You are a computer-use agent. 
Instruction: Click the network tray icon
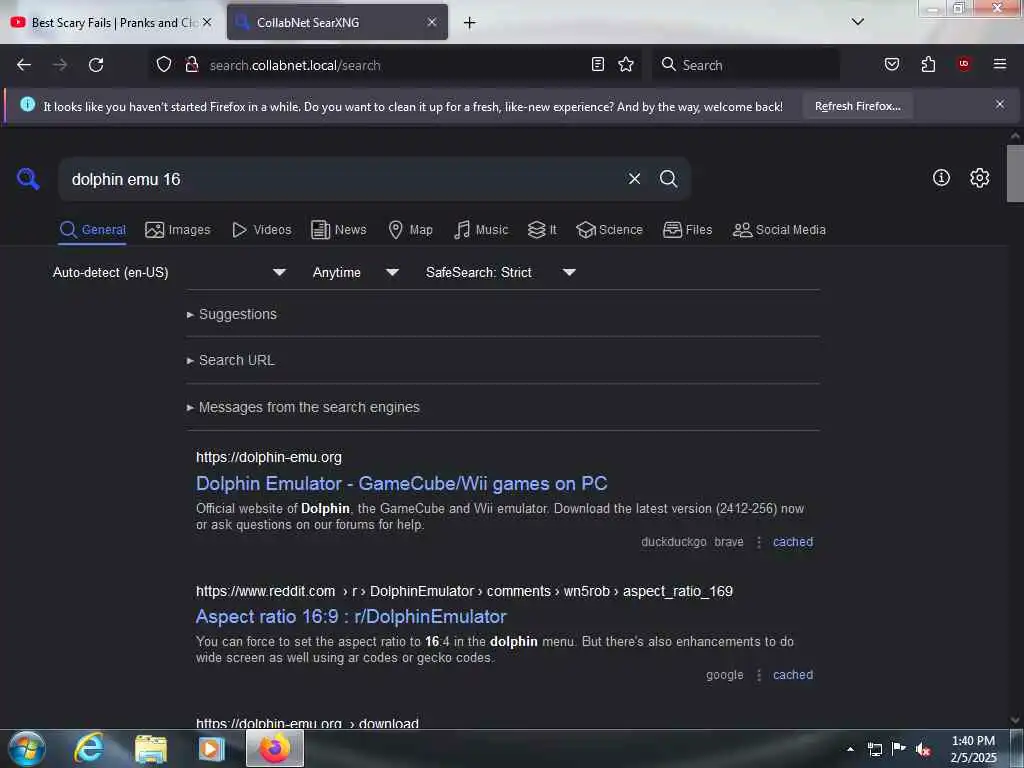point(874,749)
